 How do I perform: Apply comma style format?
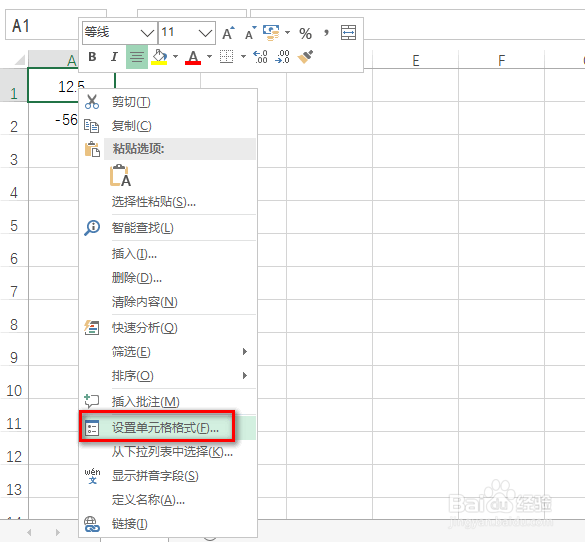pyautogui.click(x=326, y=33)
